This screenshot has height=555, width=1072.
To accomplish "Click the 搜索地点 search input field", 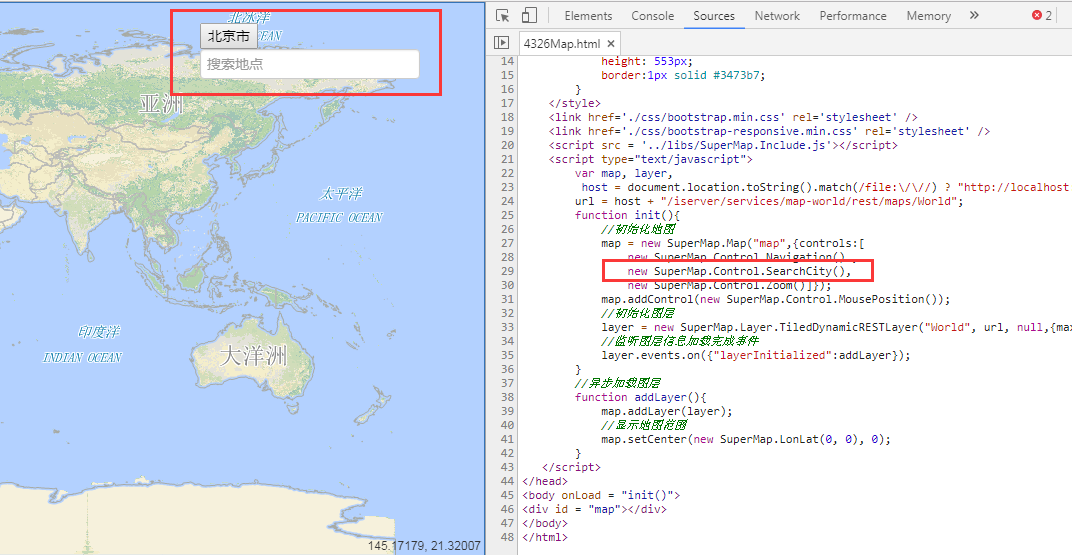I will coord(309,64).
